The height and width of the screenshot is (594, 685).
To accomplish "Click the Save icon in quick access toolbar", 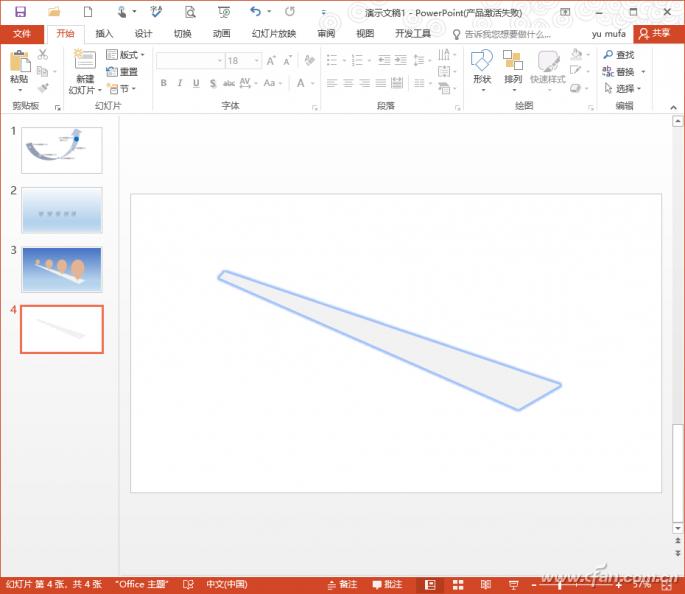I will point(19,11).
